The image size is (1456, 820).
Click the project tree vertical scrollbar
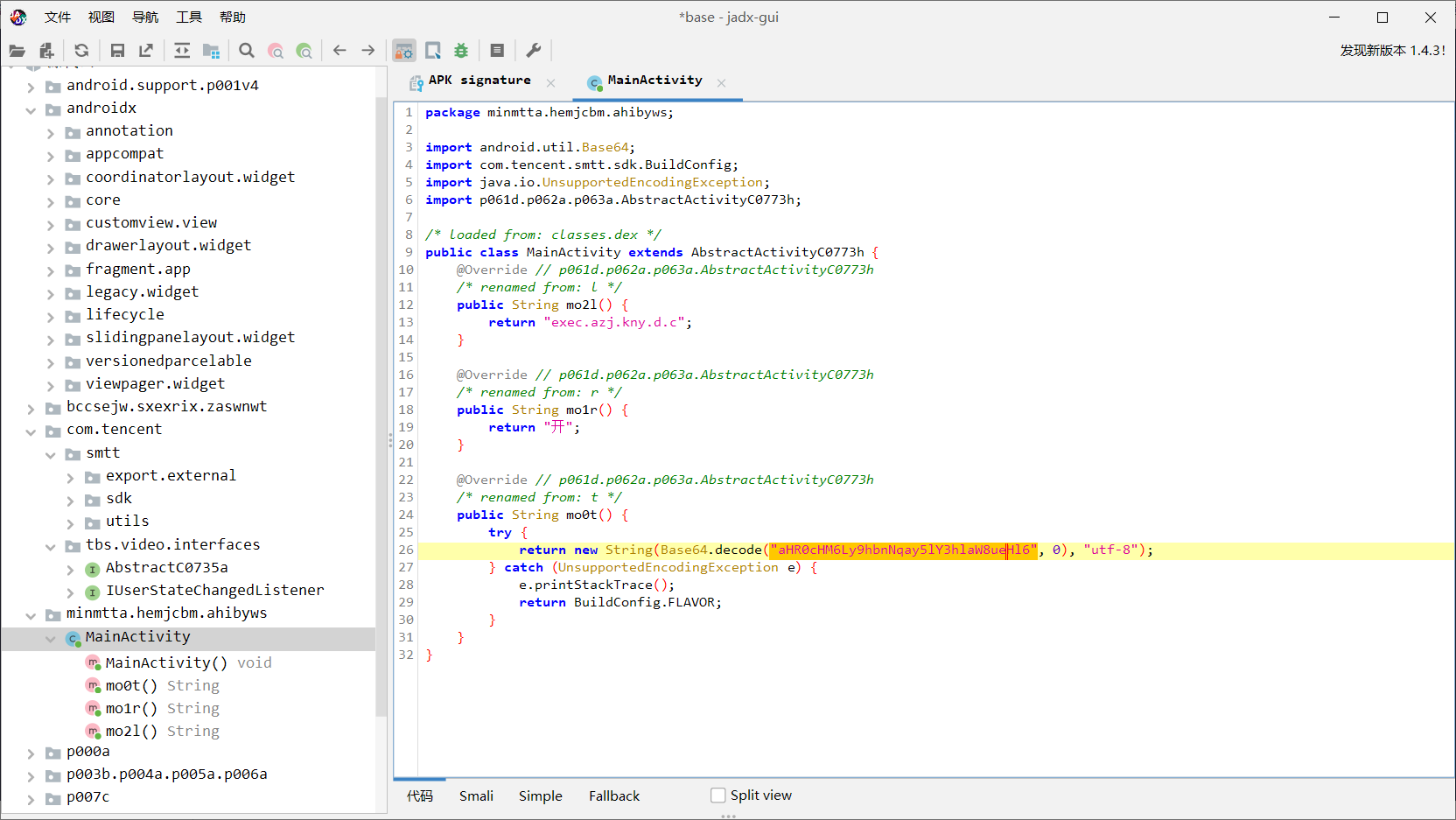click(381, 403)
